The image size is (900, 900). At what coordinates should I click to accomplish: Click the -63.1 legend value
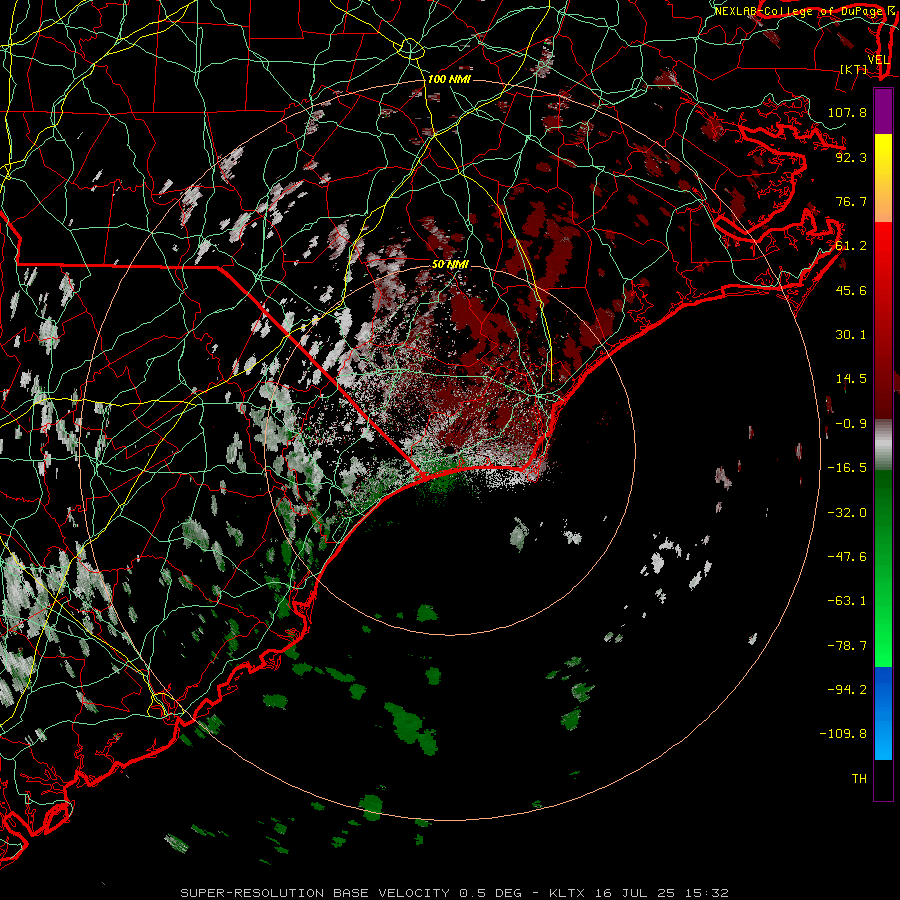[x=847, y=601]
